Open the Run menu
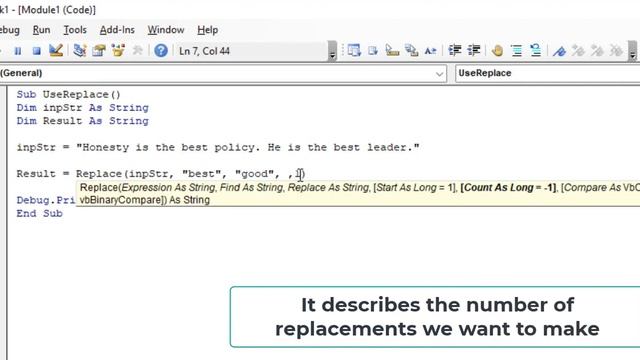640x360 pixels. (41, 30)
